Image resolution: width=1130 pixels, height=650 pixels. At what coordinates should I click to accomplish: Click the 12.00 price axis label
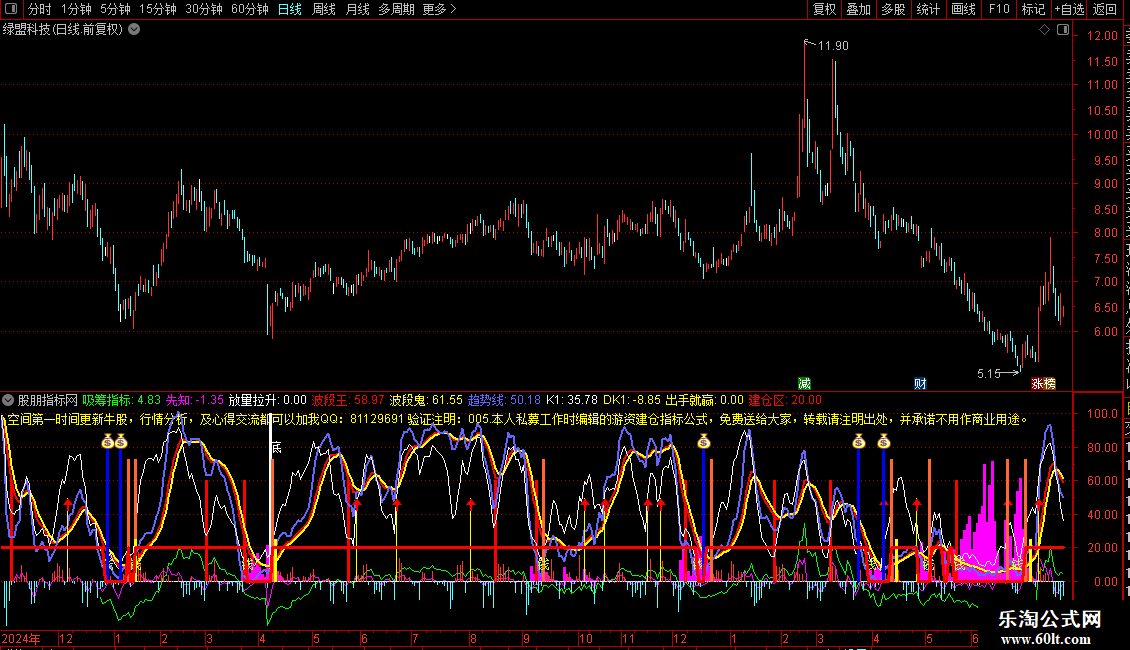click(1102, 35)
